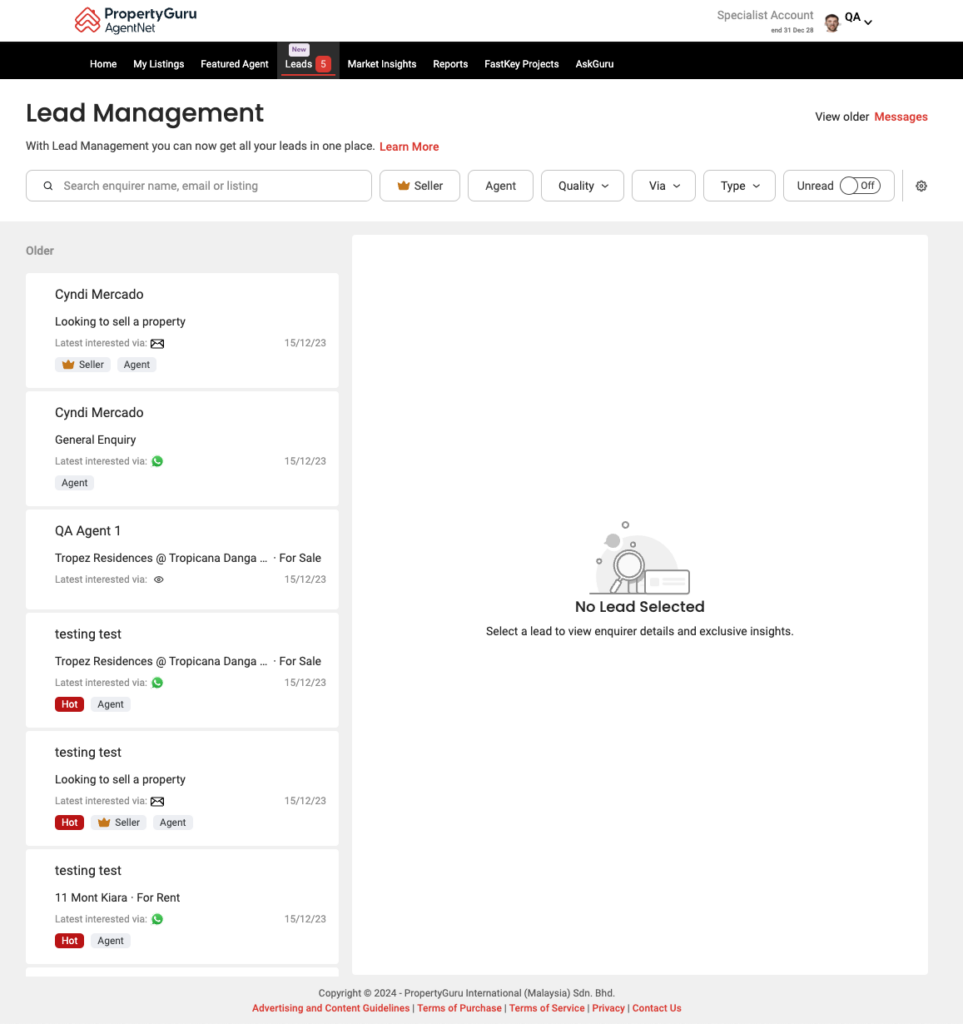Click the envelope icon on the first Cyndi Mercado lead
963x1024 pixels.
pyautogui.click(x=157, y=342)
